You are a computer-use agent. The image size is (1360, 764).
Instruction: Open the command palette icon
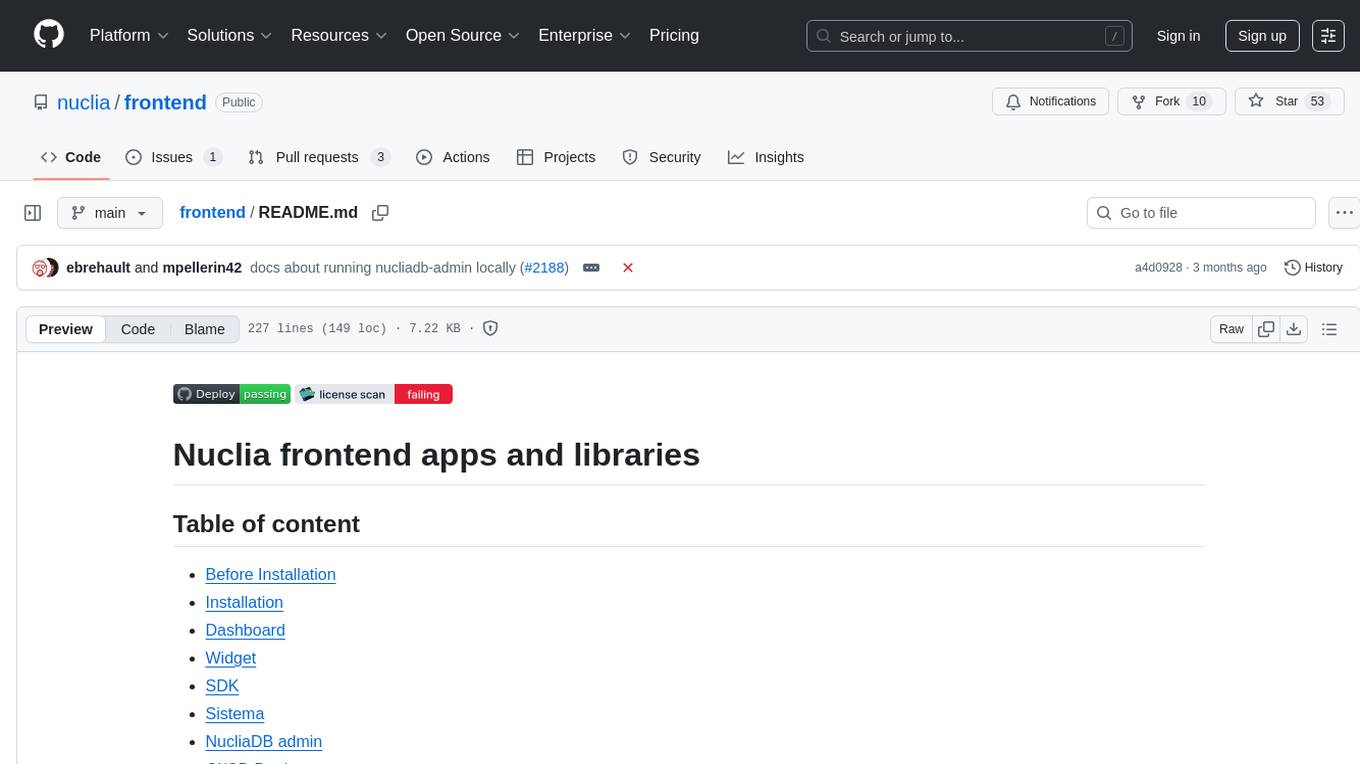tap(1328, 36)
